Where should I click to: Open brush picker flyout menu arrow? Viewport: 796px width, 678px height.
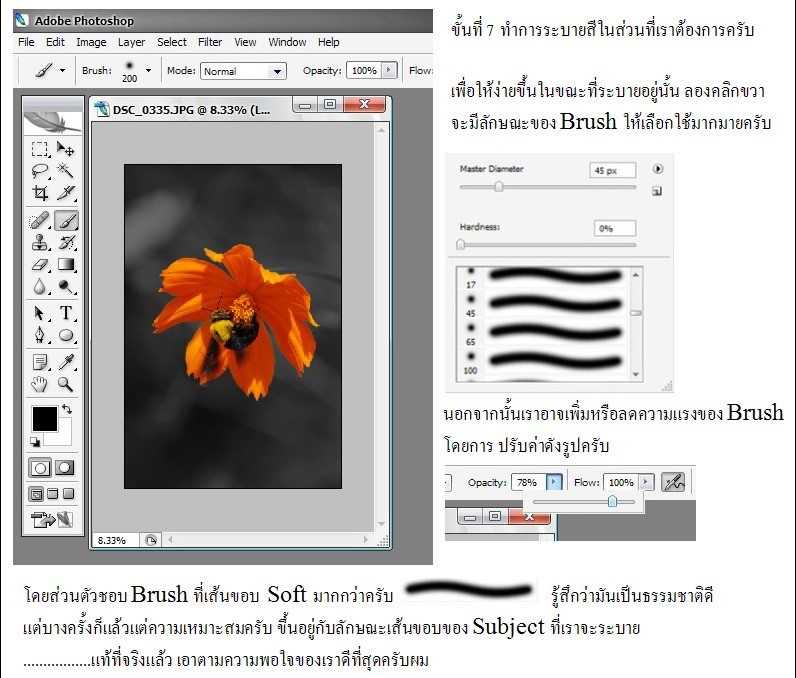(657, 169)
